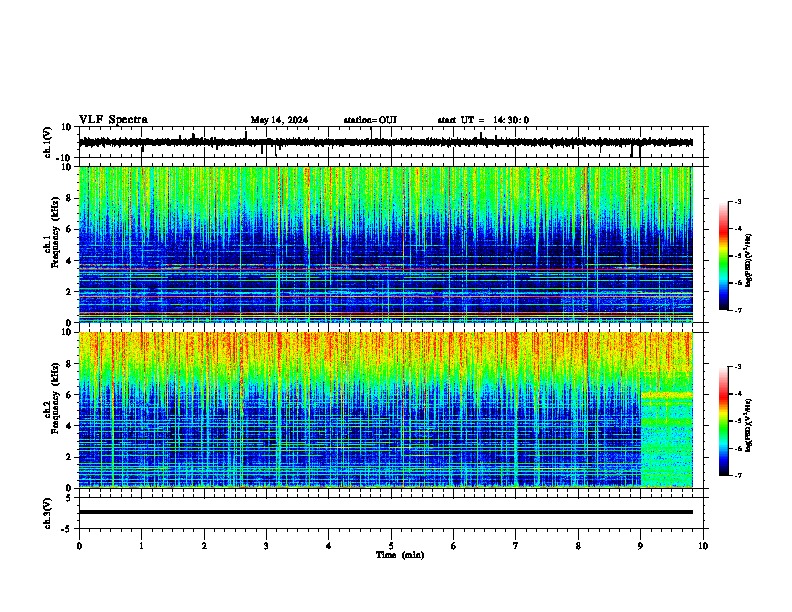Viewport: 792px width, 612px height.
Task: Click the log(PSD) label beside ch.1 color bar
Action: [x=749, y=261]
